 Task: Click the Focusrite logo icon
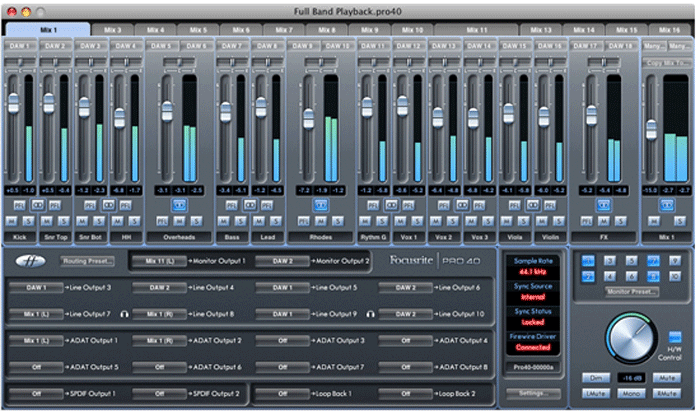point(32,261)
